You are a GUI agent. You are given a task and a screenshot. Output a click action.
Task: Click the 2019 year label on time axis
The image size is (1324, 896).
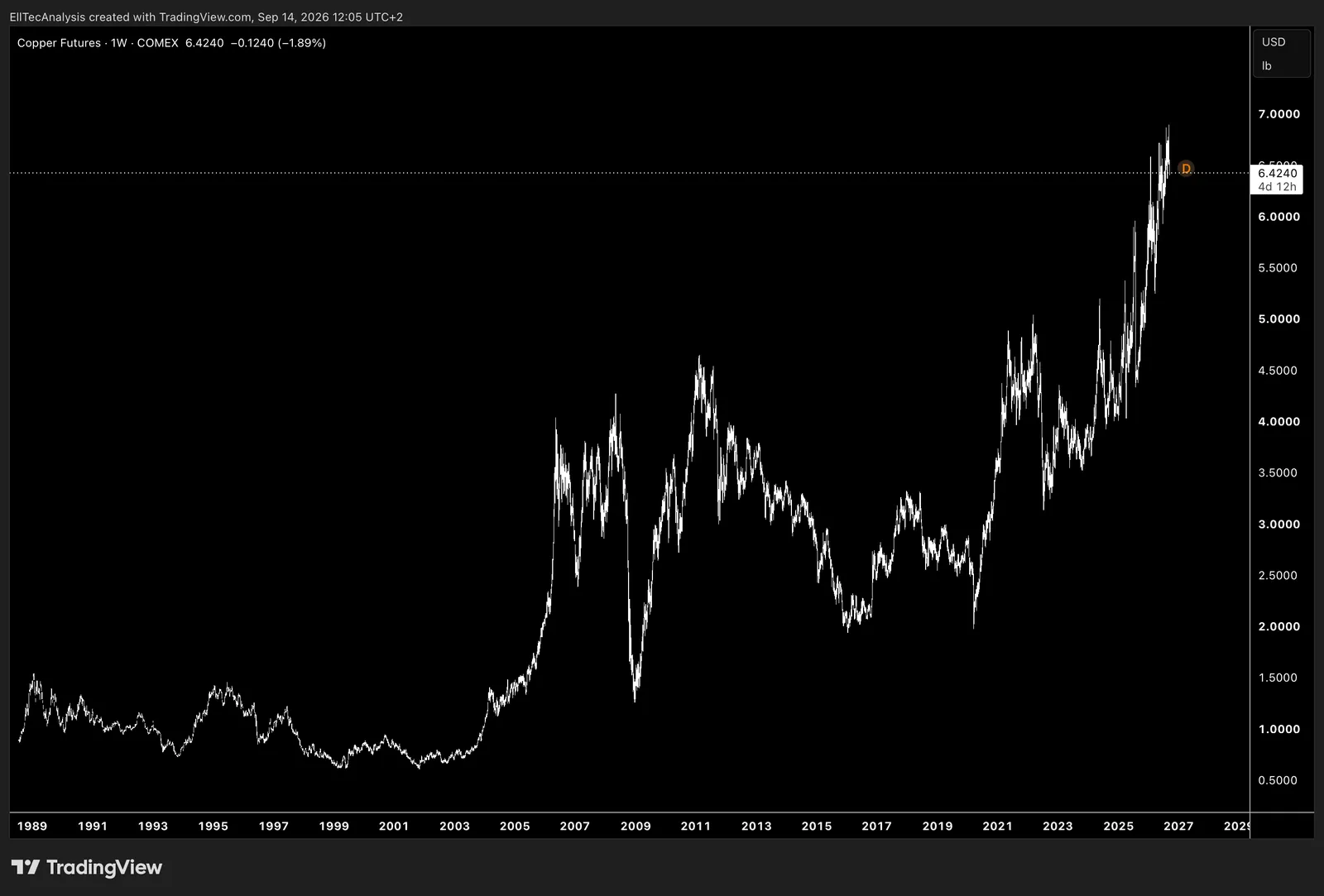938,826
